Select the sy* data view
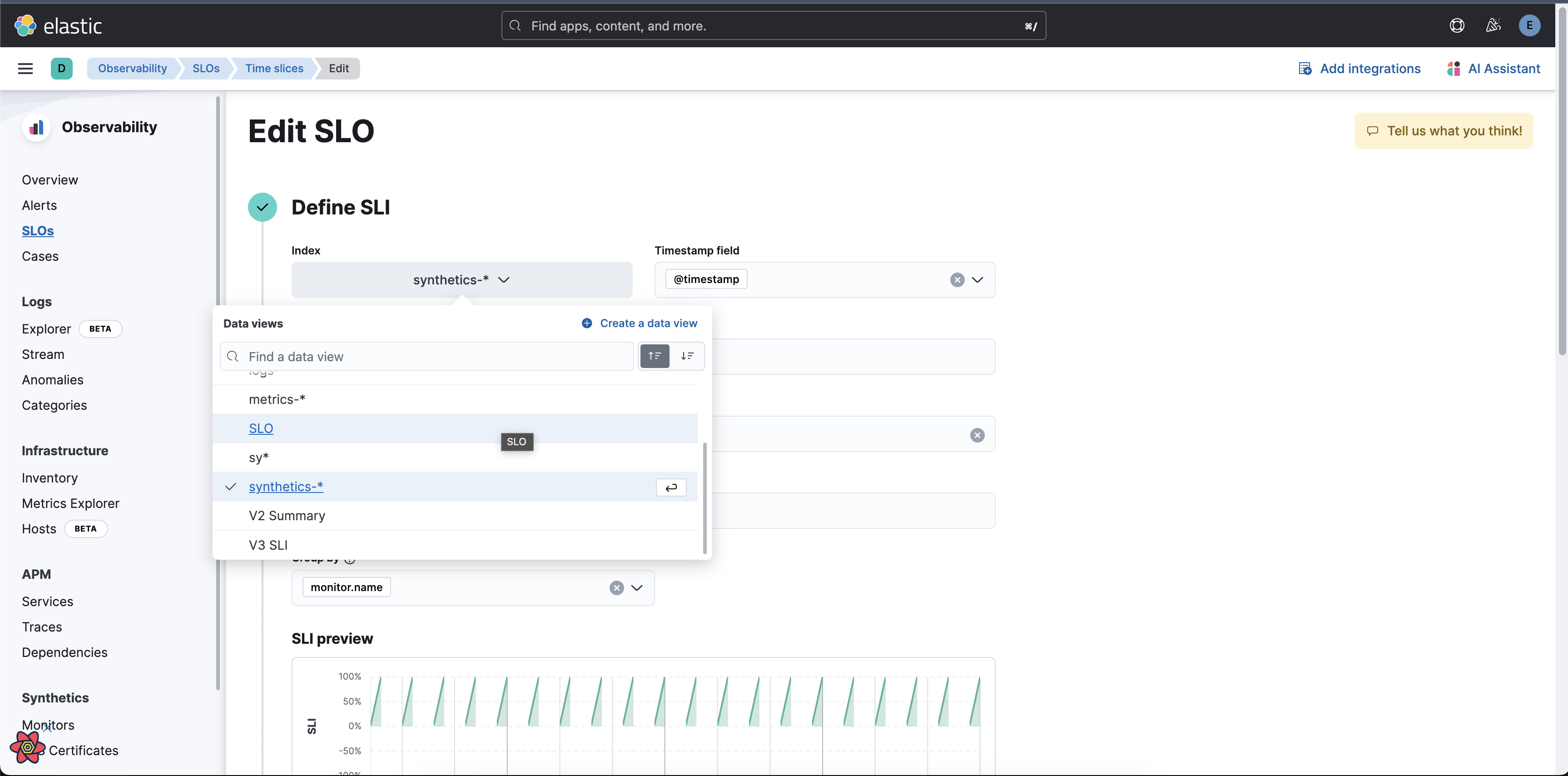 point(455,458)
